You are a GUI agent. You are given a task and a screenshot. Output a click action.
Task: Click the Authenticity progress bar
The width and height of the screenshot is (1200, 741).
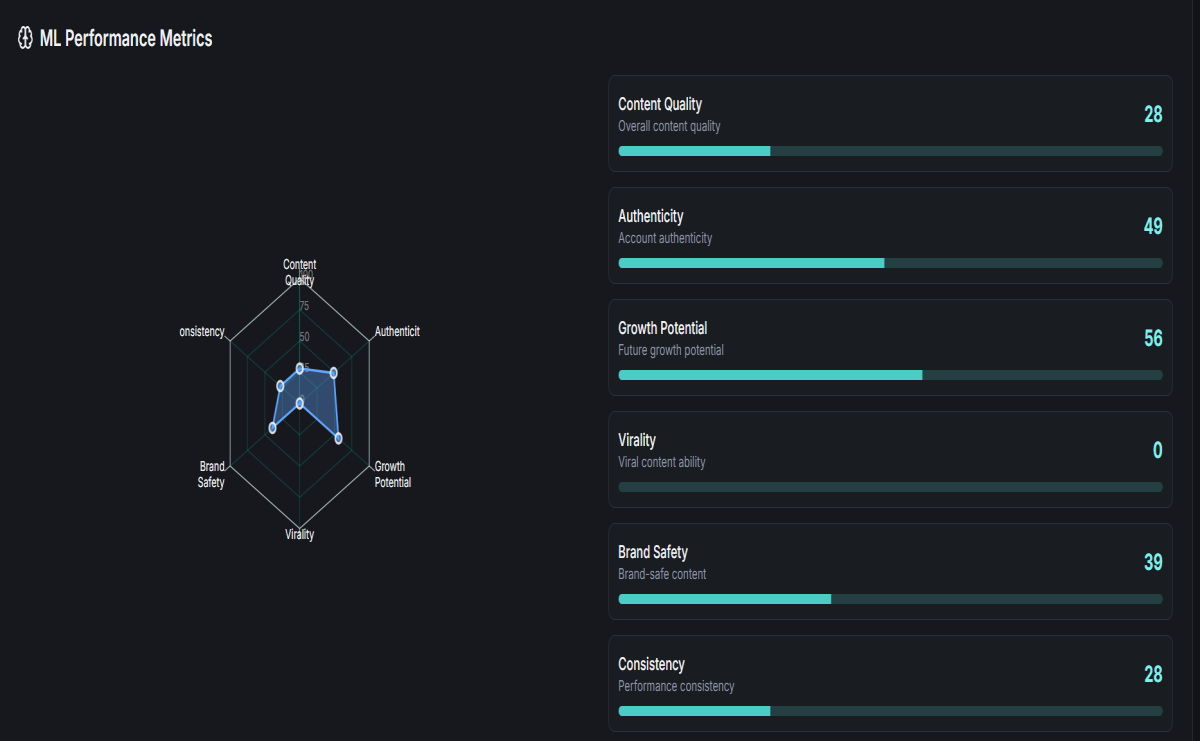coord(890,263)
